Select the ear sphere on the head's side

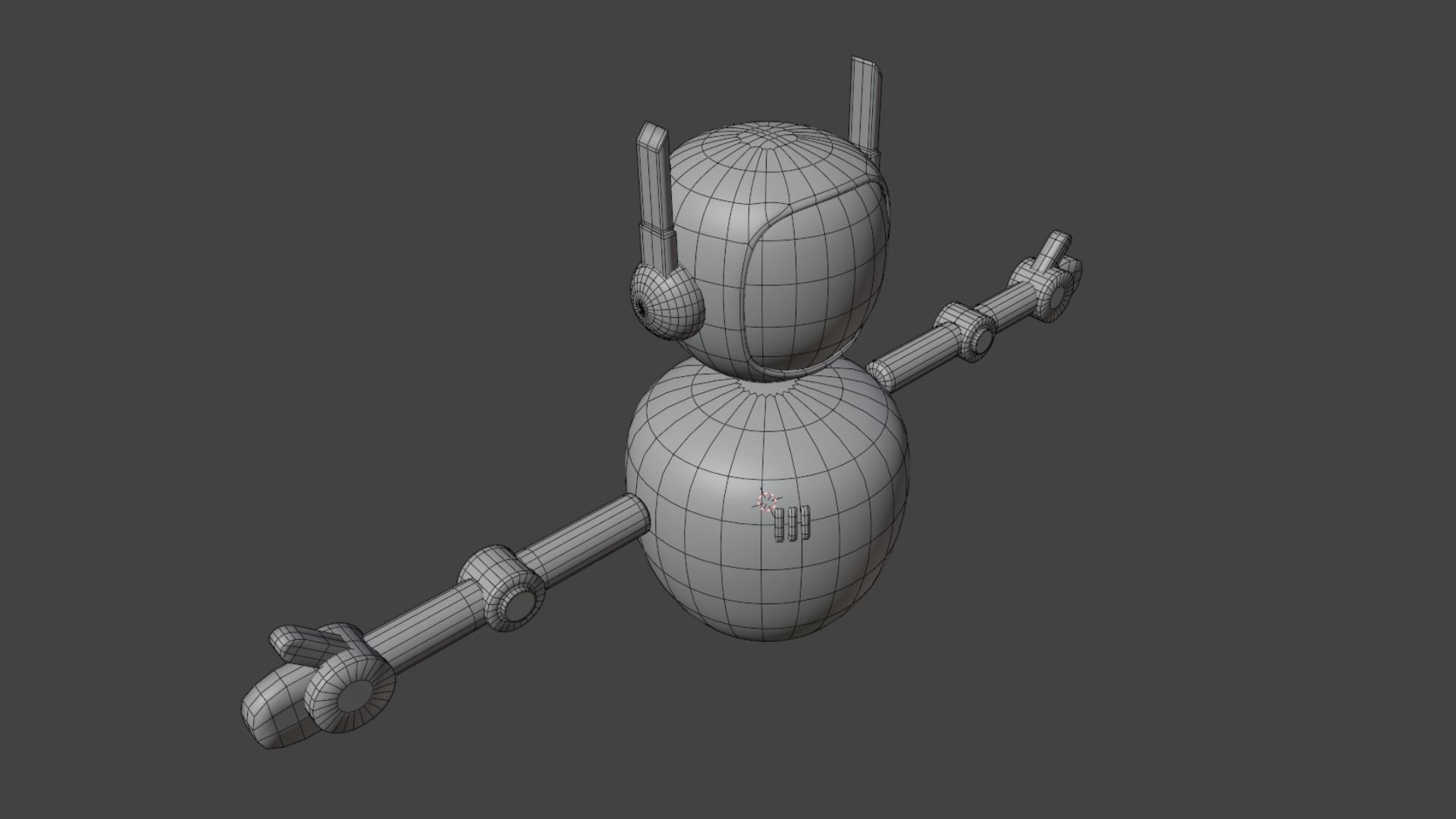pyautogui.click(x=667, y=301)
